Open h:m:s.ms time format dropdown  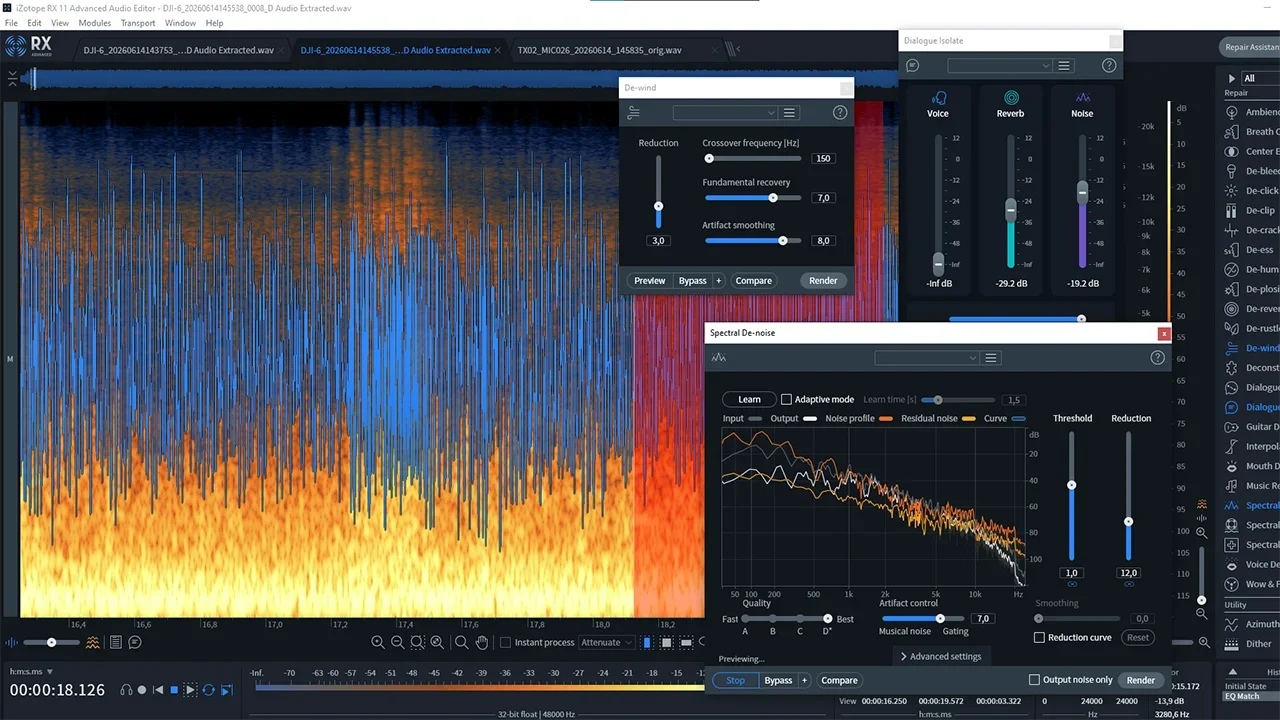[31, 671]
